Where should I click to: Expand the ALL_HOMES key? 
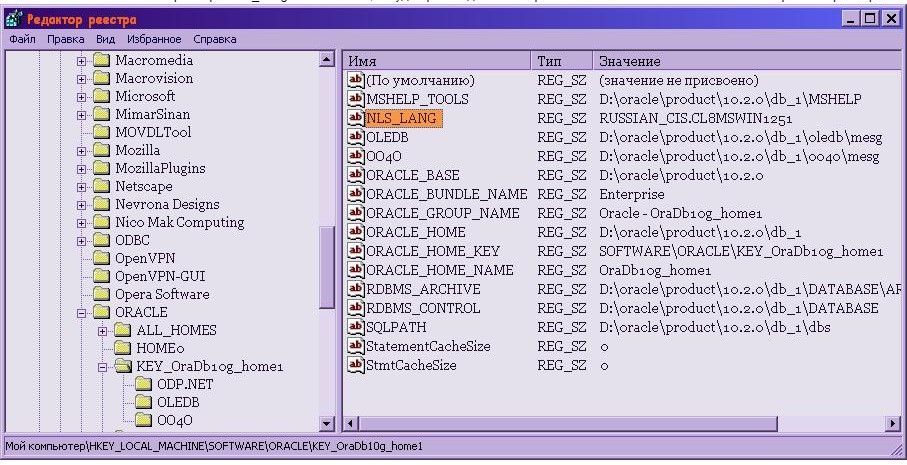tap(104, 331)
